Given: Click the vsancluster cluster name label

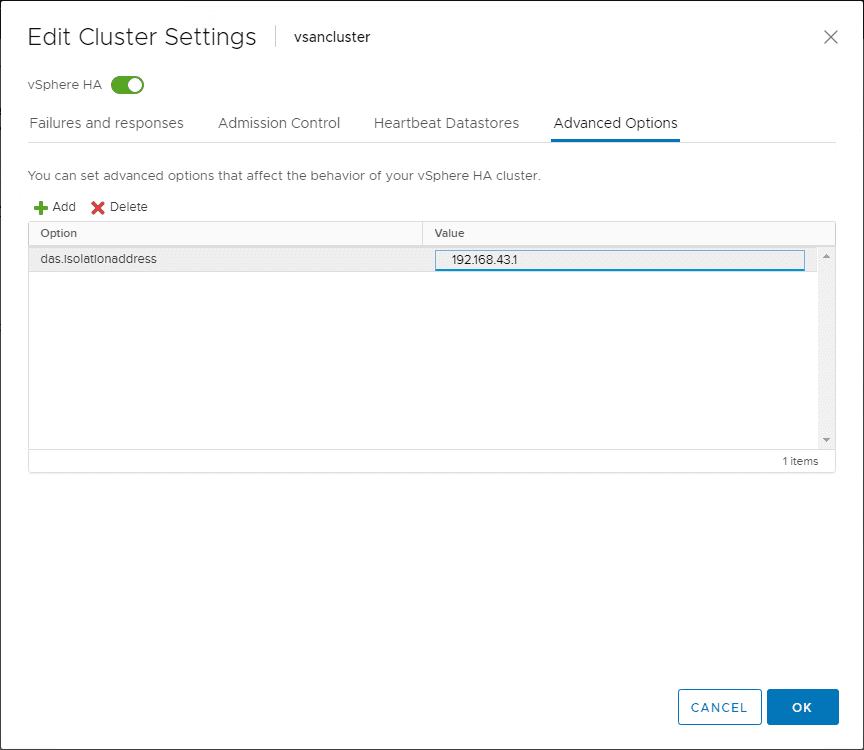Looking at the screenshot, I should (x=332, y=37).
